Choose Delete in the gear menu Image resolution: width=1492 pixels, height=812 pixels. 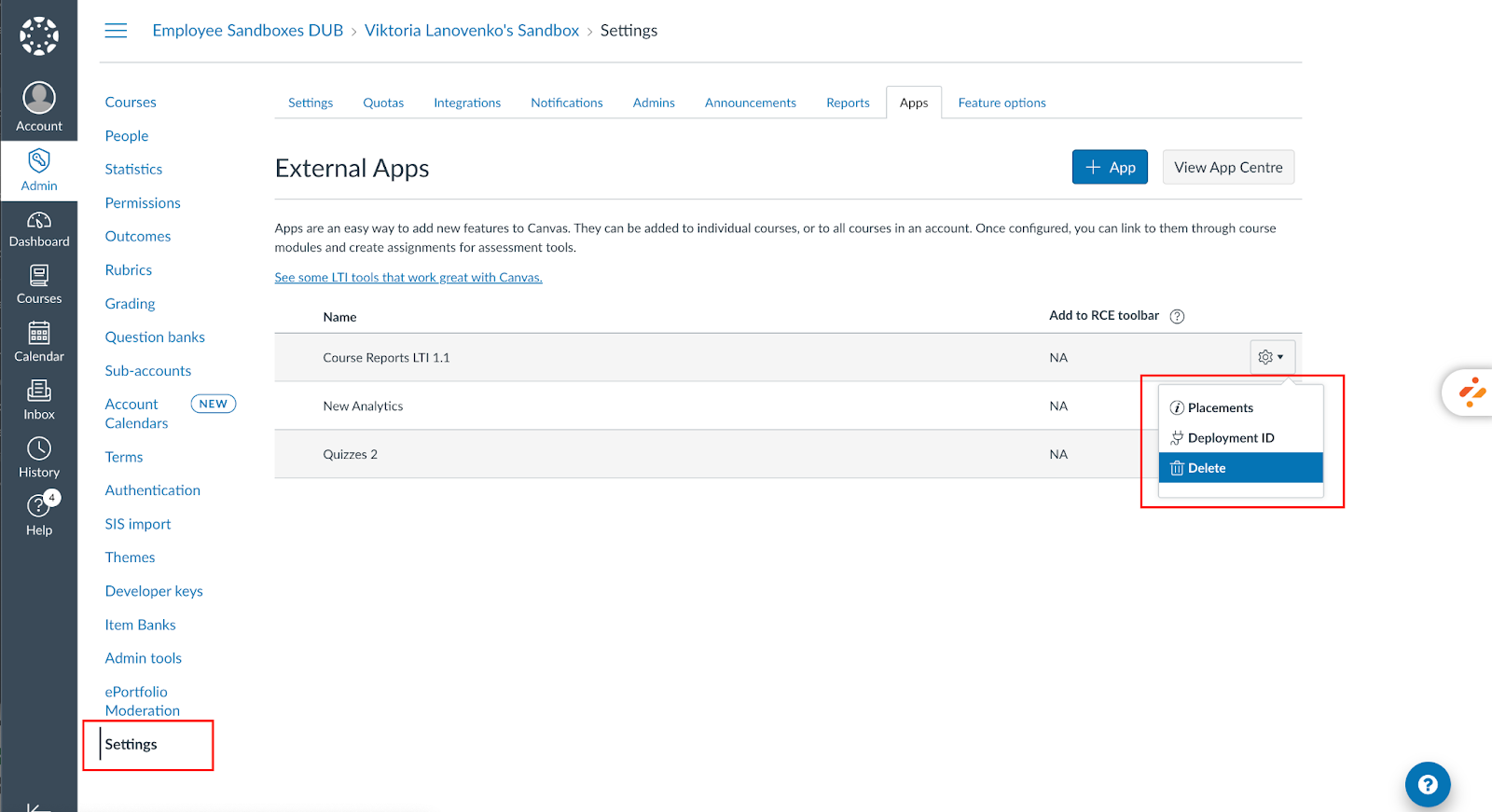[x=1240, y=468]
